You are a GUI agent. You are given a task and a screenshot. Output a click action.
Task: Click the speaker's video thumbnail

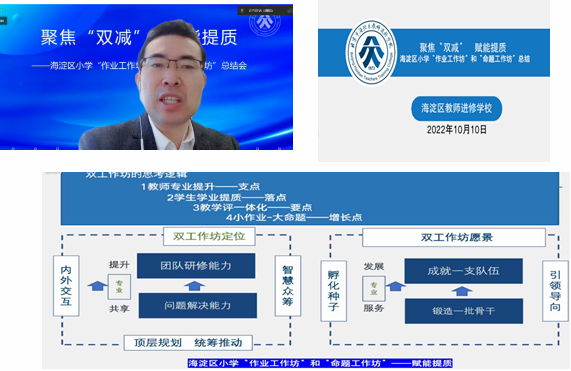pos(146,77)
